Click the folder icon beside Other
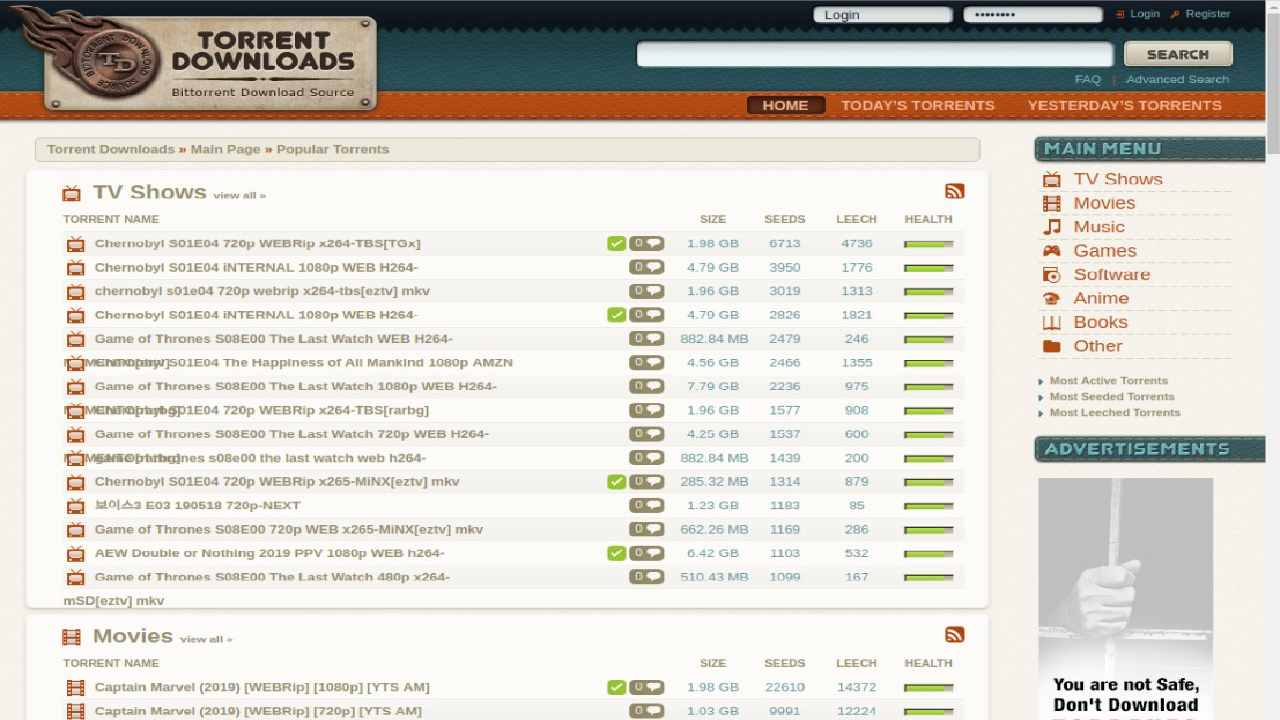This screenshot has height=720, width=1280. click(x=1051, y=346)
